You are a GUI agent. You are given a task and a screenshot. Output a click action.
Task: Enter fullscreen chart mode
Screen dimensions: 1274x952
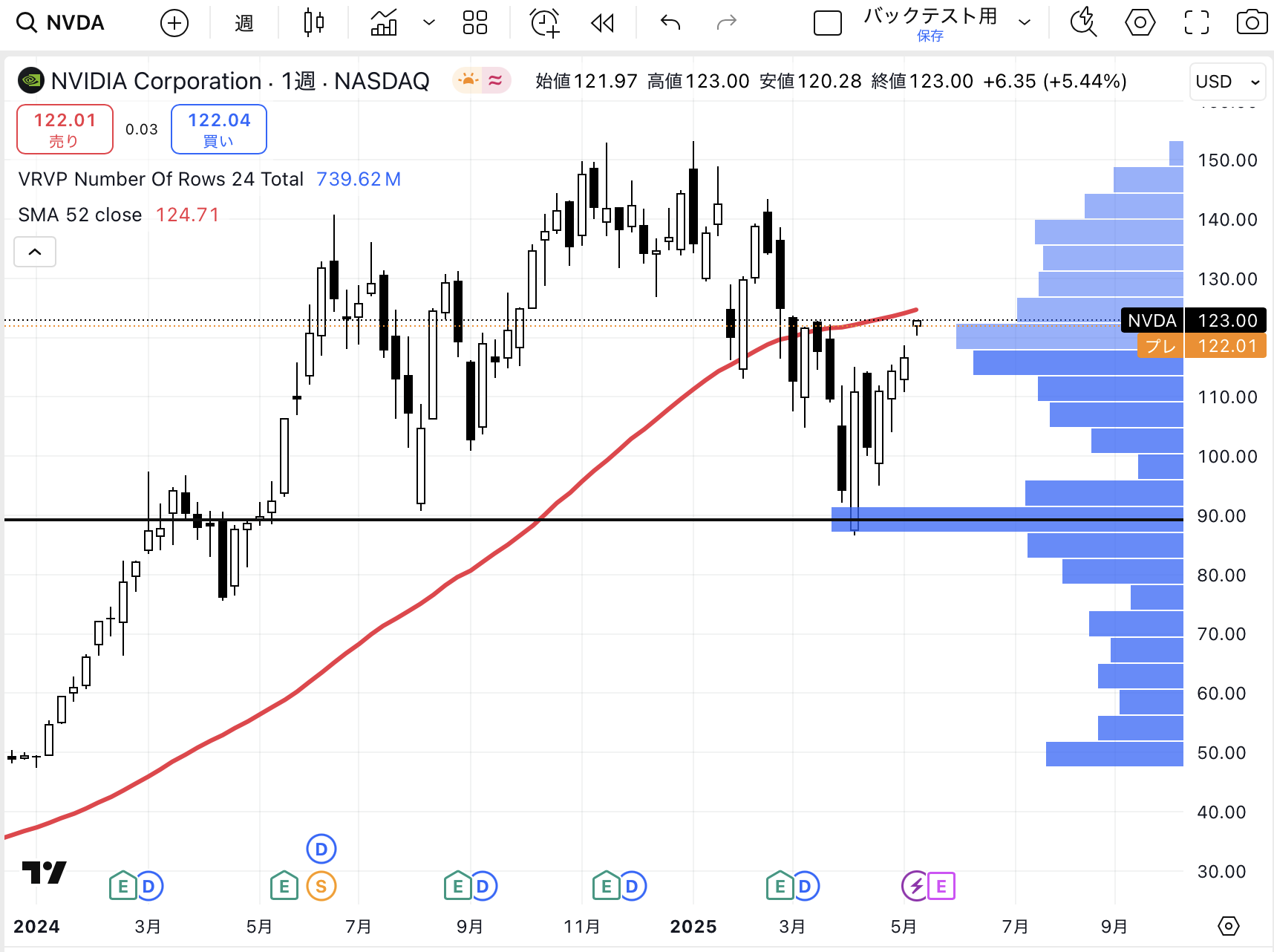(x=1196, y=23)
